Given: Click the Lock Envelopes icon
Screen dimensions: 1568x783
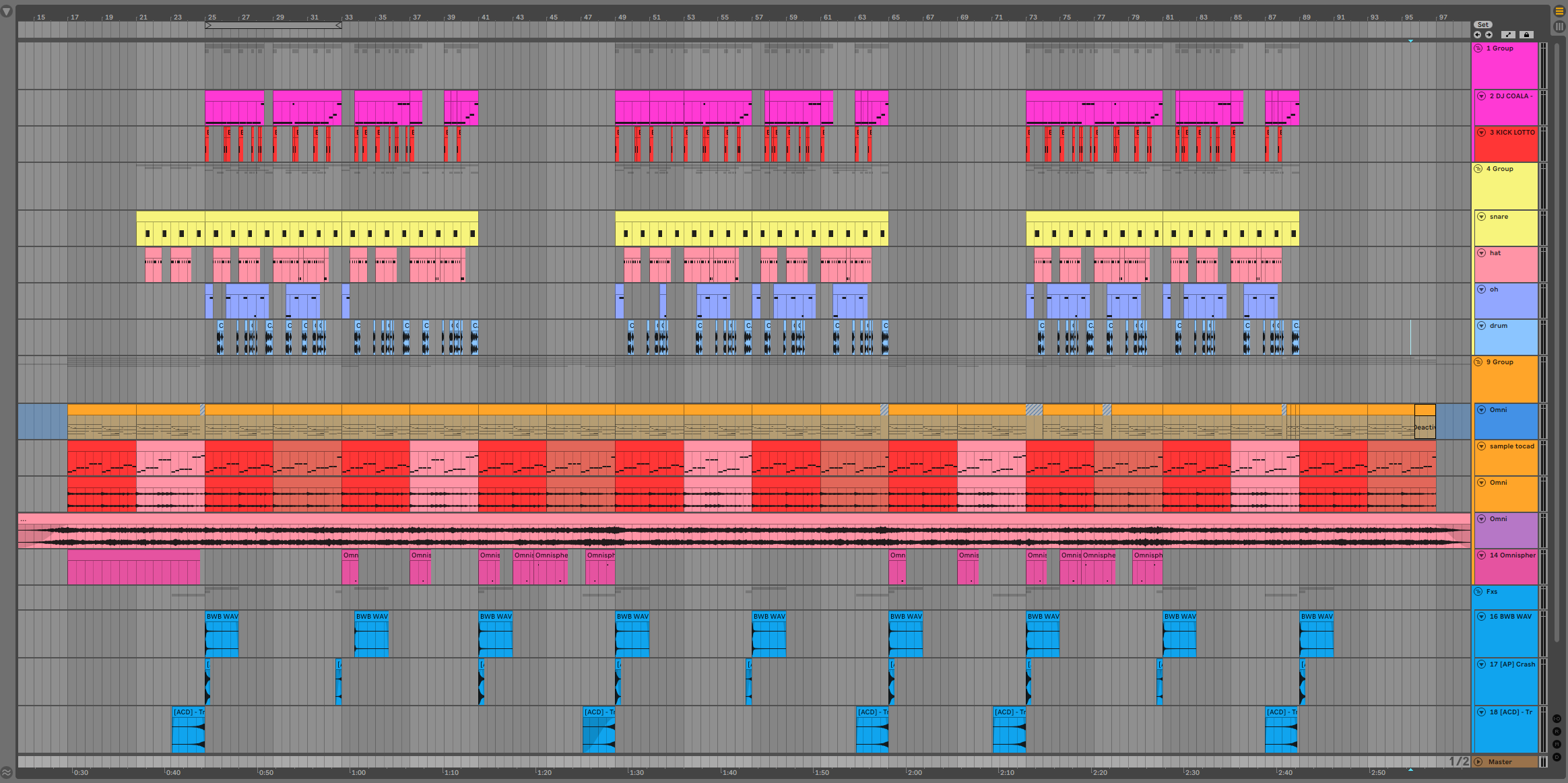Looking at the screenshot, I should tap(1526, 34).
